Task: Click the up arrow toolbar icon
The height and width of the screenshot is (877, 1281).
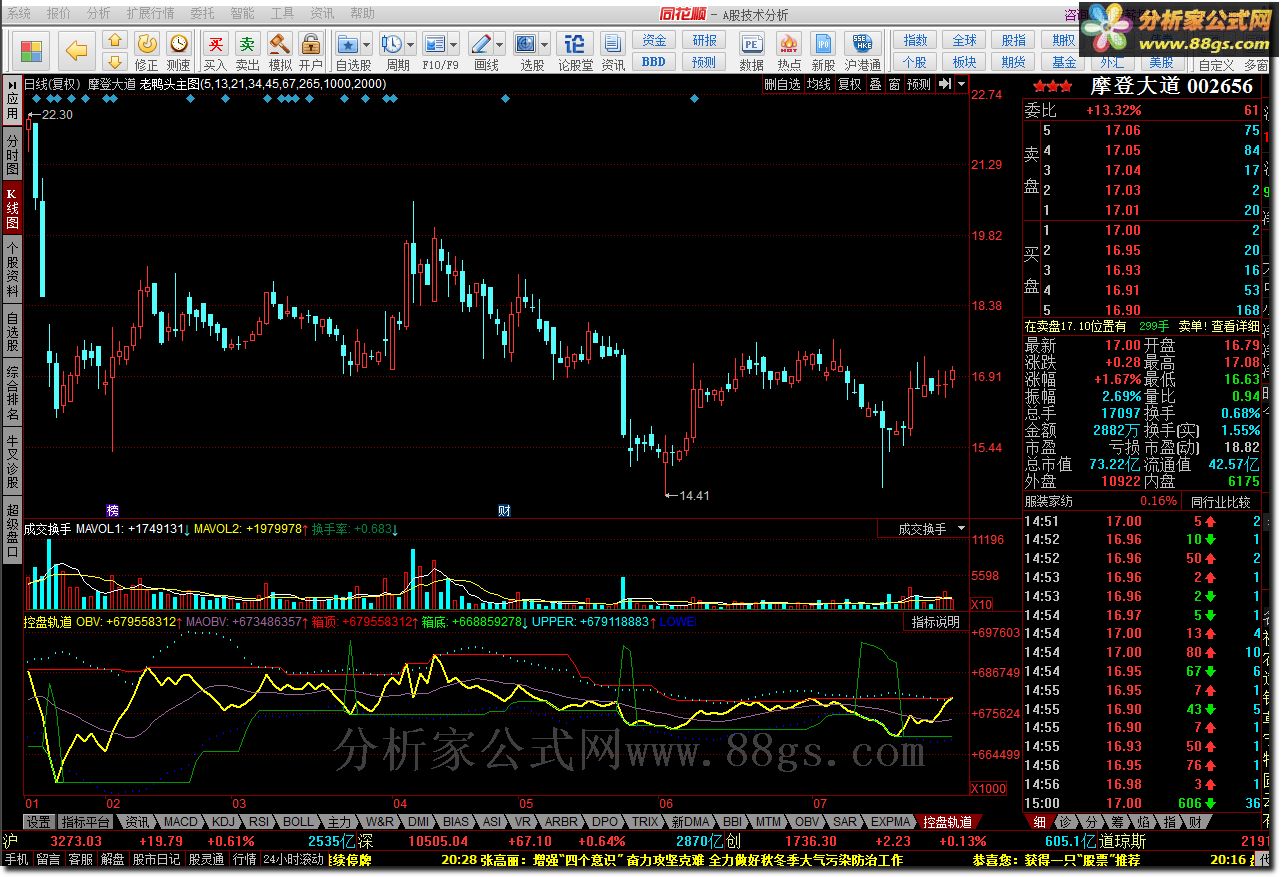Action: click(x=115, y=40)
